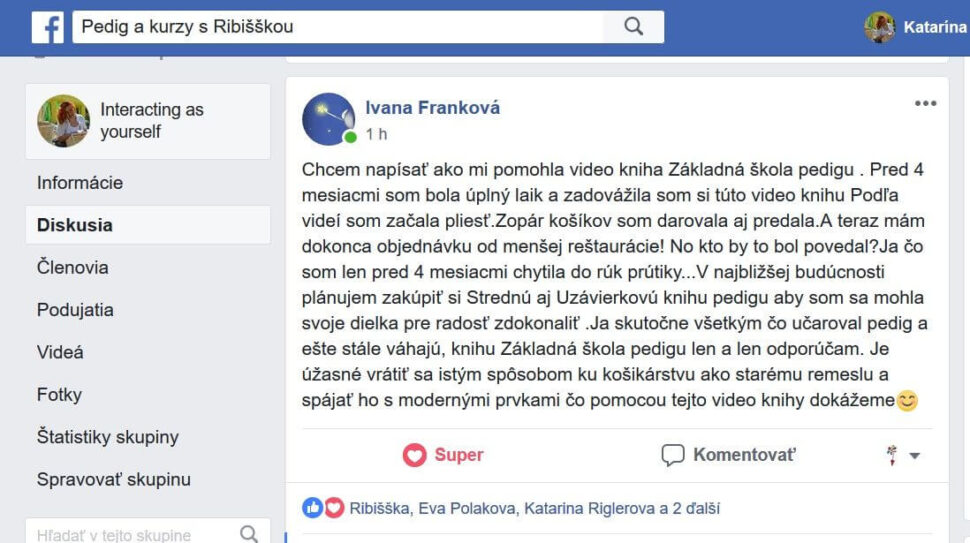
Task: Open Ivana Franková's profile link
Action: click(x=432, y=108)
